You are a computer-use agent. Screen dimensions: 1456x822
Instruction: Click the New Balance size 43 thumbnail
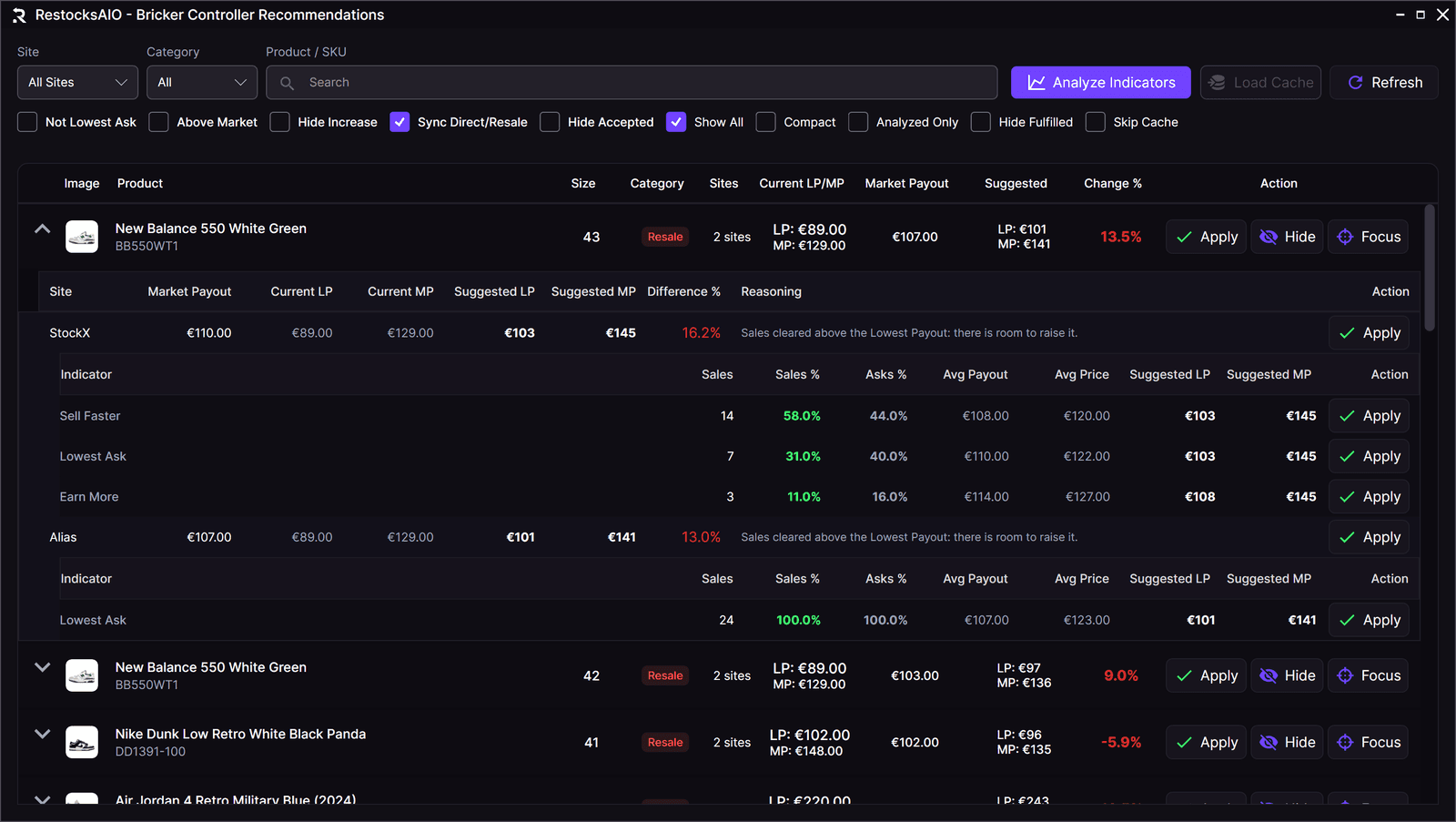[x=82, y=237]
